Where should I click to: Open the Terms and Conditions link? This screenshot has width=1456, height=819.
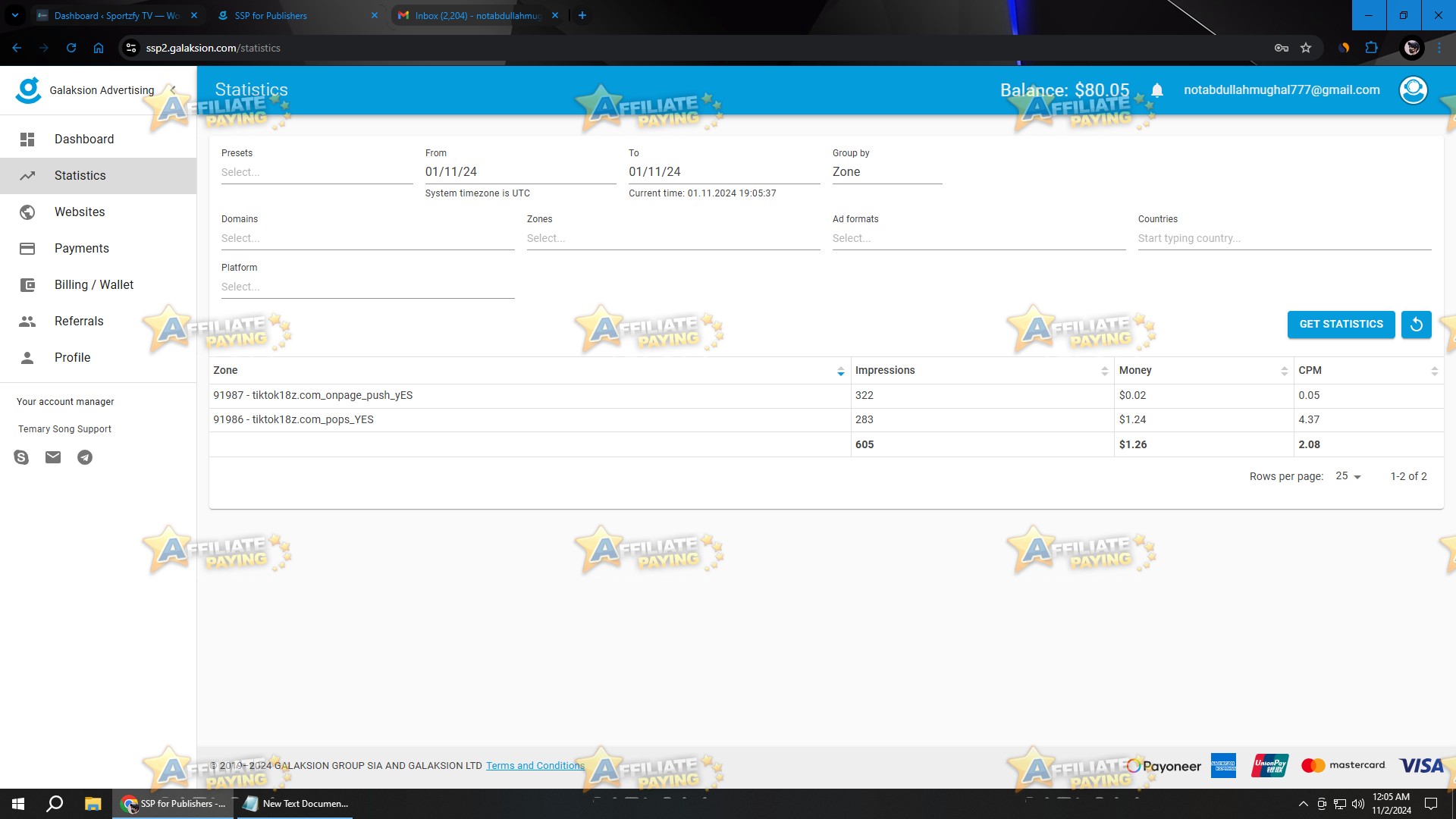pyautogui.click(x=535, y=766)
